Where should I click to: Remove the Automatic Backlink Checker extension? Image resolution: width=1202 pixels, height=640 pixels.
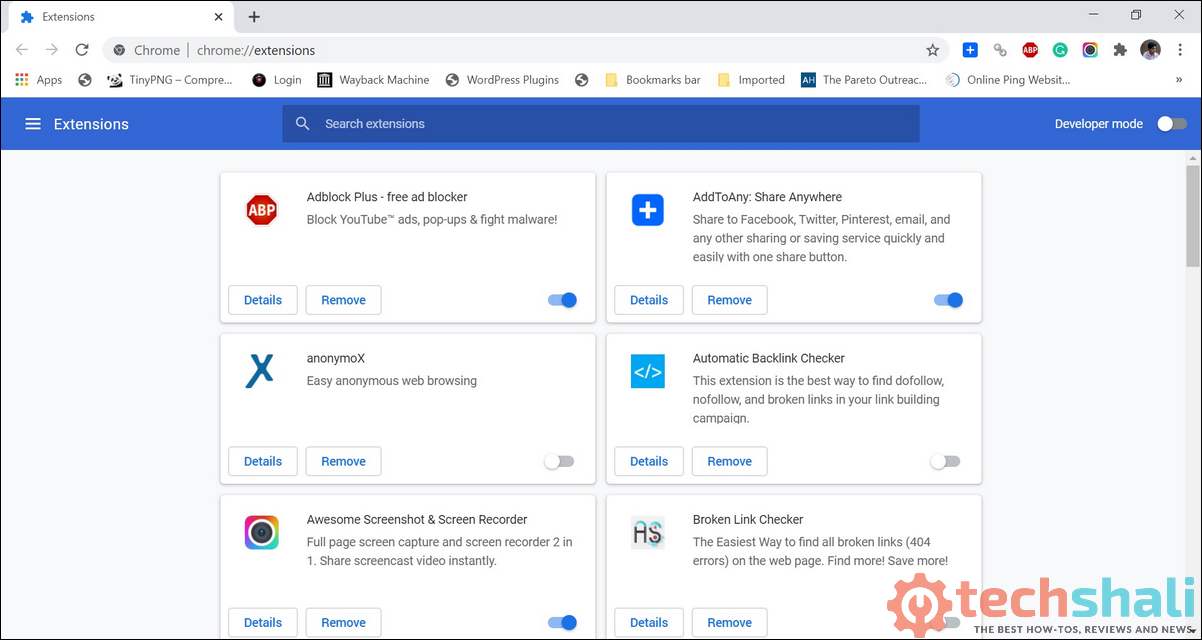pyautogui.click(x=729, y=461)
